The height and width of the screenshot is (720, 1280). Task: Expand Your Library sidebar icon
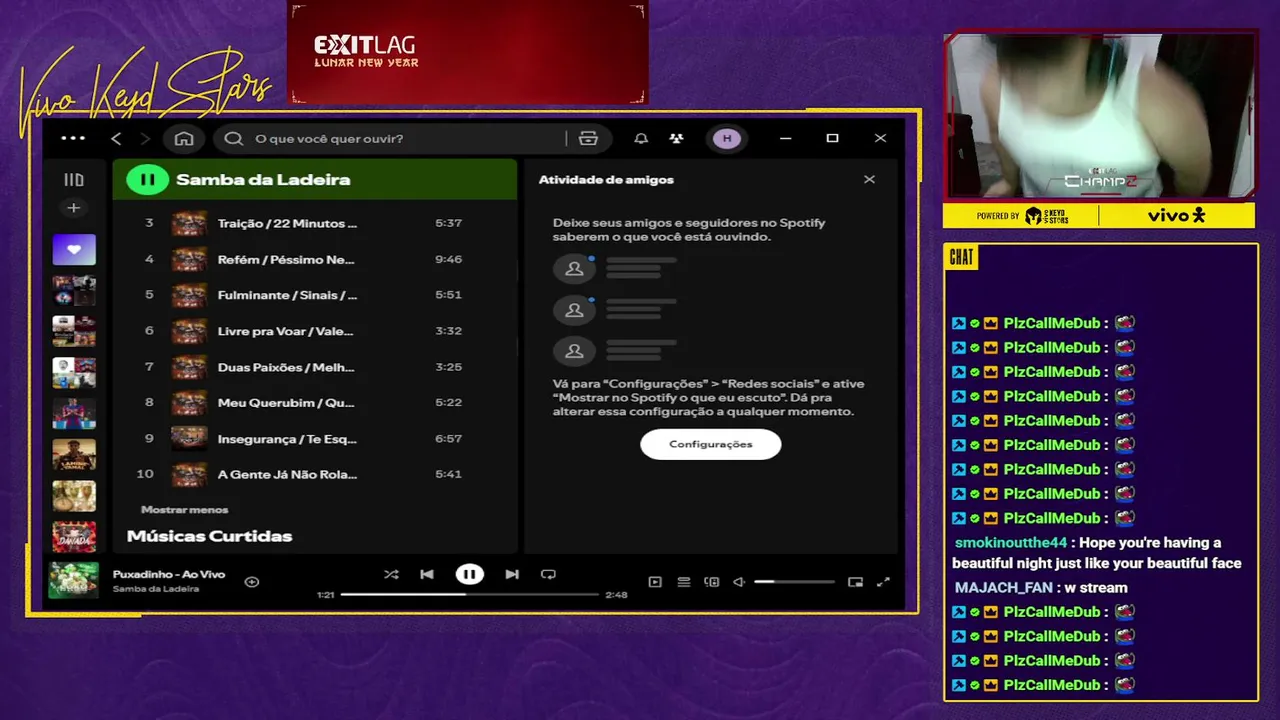(74, 180)
